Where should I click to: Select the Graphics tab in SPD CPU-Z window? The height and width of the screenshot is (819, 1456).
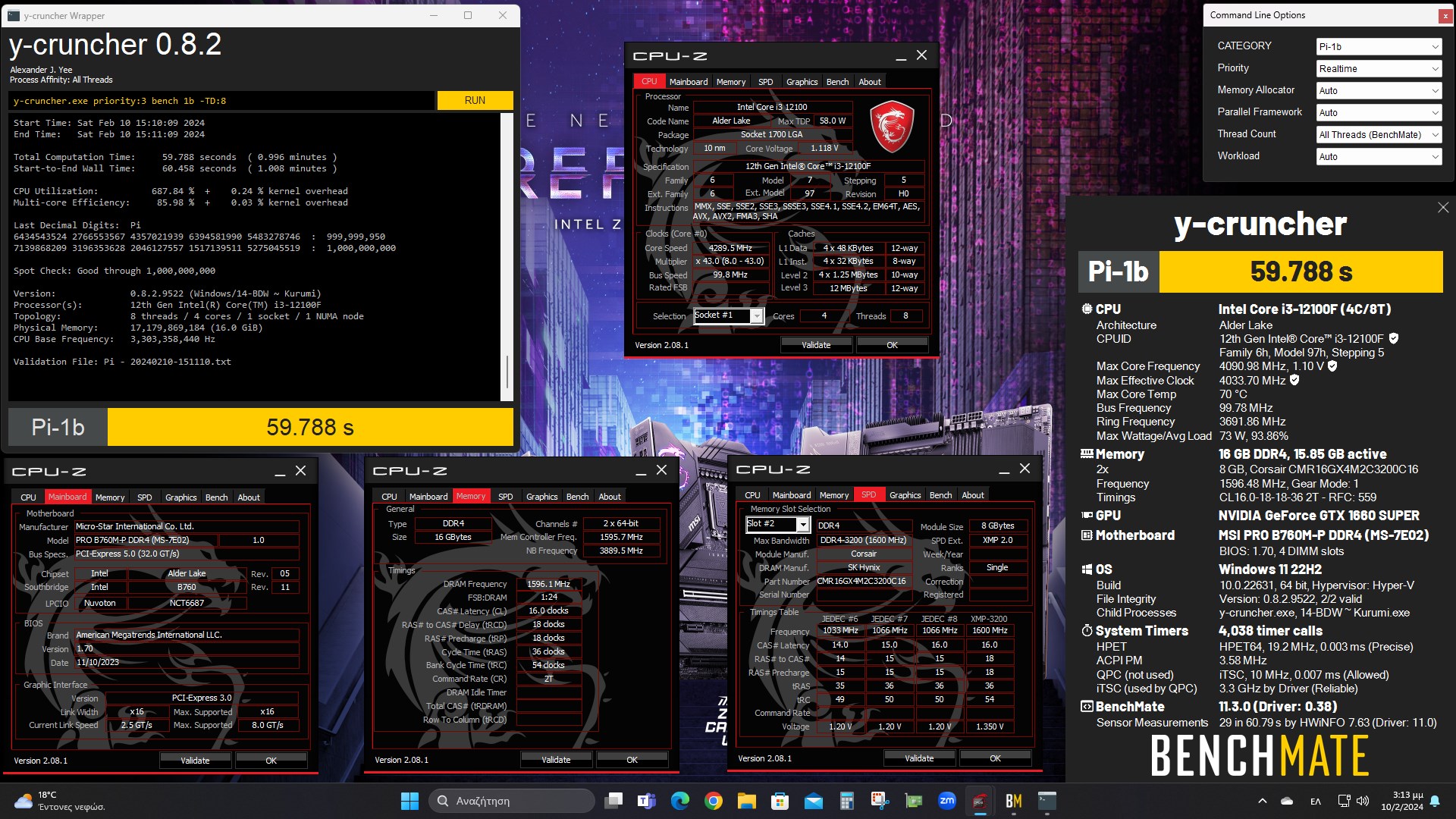[x=905, y=494]
